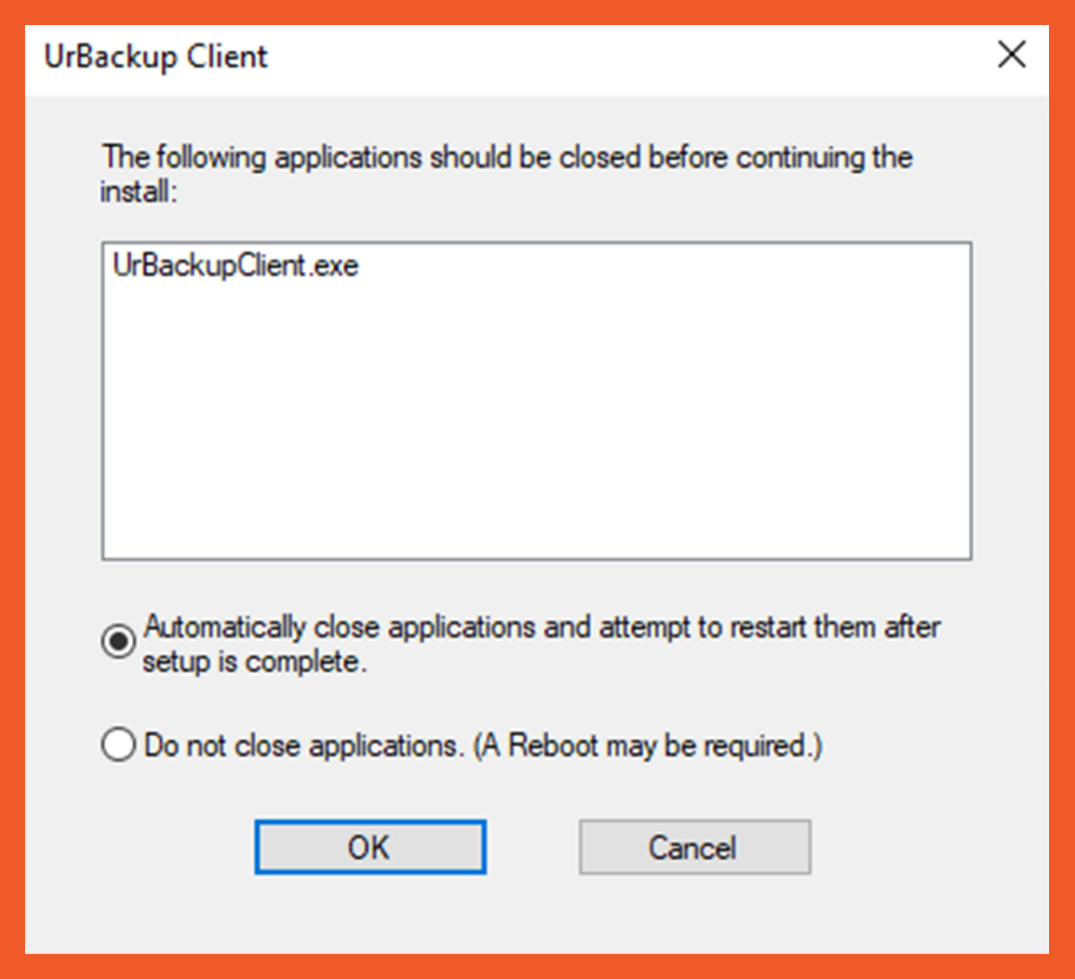Select UrBackupClient.exe in the applications list
Viewport: 1075px width, 979px height.
[x=236, y=267]
